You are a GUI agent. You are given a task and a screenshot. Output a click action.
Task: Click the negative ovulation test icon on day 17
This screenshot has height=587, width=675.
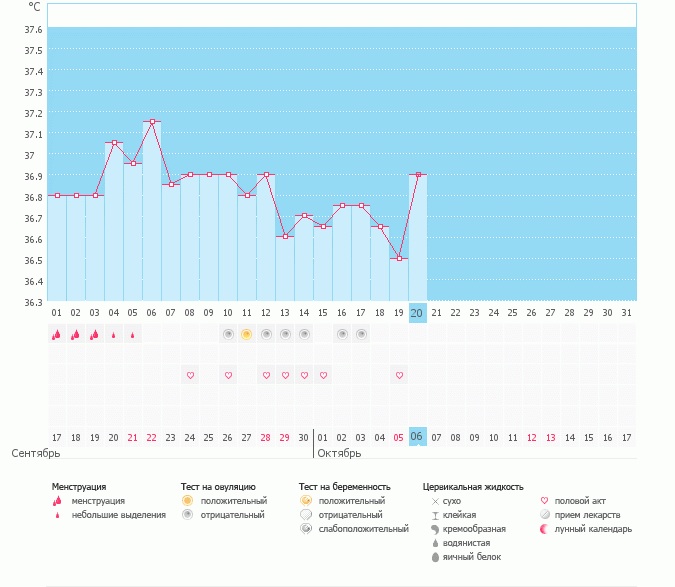tap(361, 334)
